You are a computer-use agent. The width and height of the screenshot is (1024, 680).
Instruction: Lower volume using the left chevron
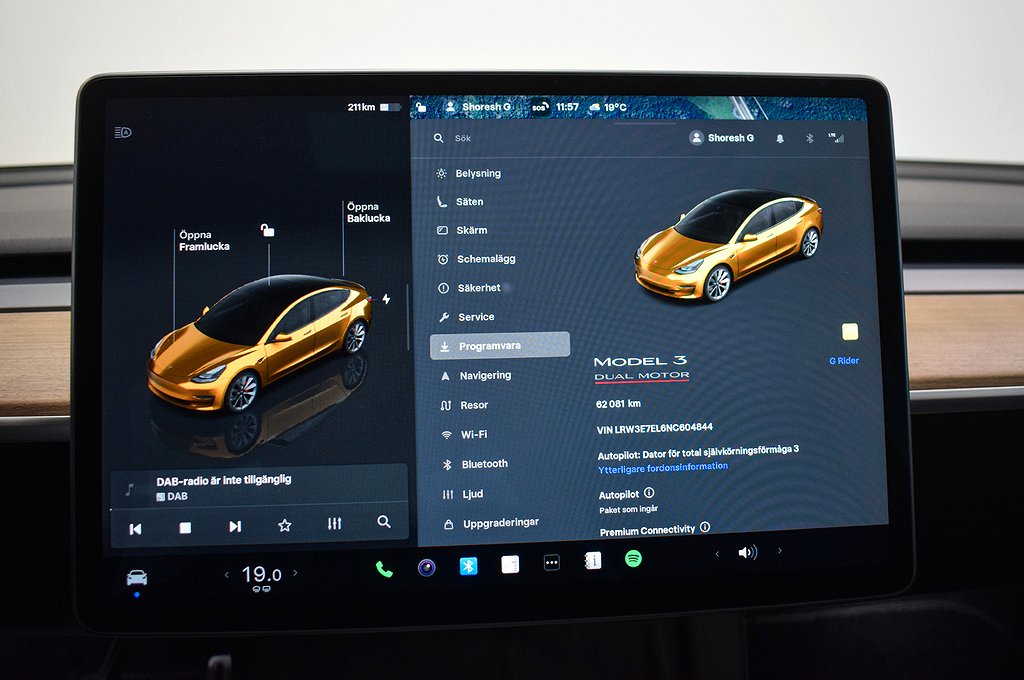click(x=716, y=553)
